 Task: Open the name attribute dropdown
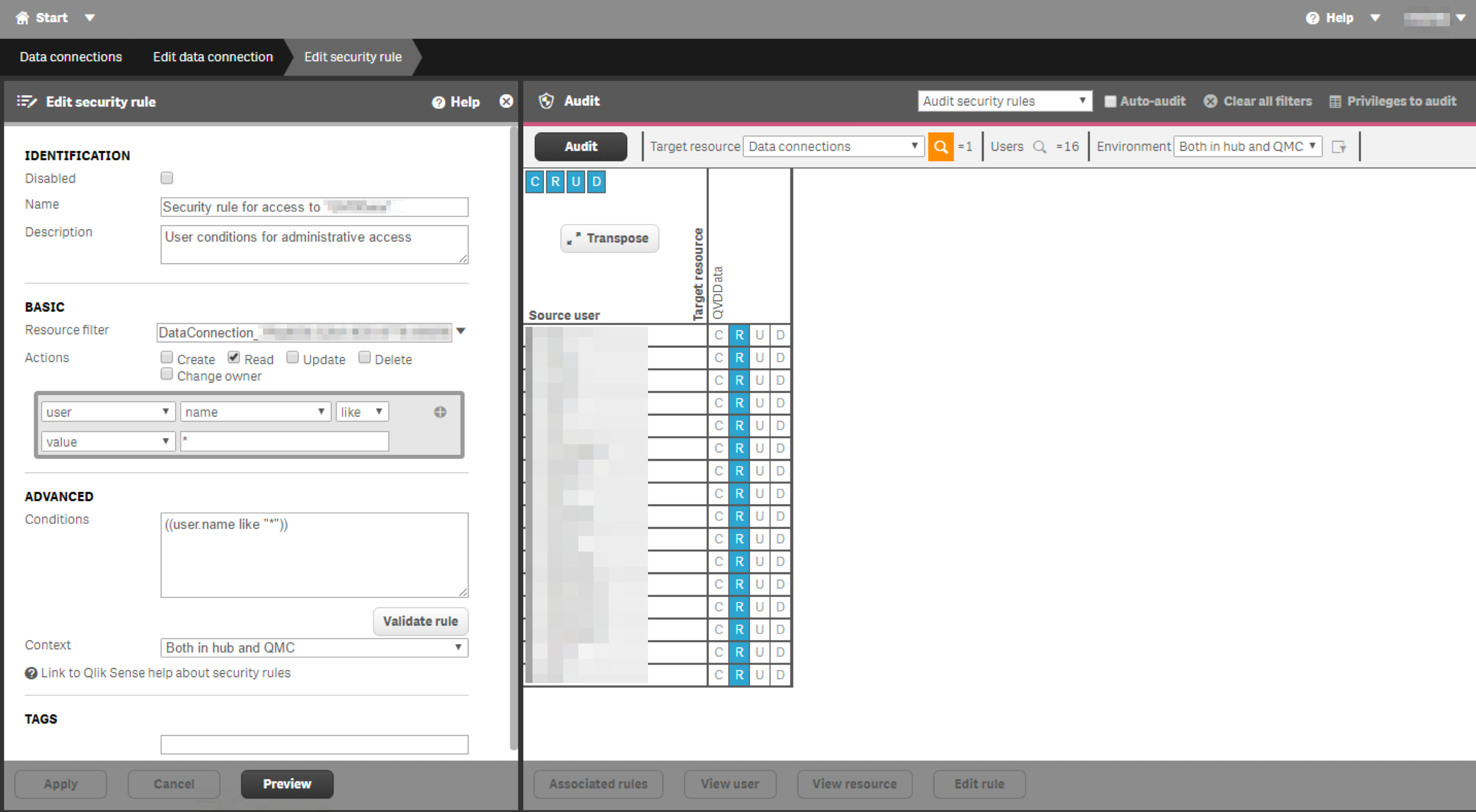(255, 412)
